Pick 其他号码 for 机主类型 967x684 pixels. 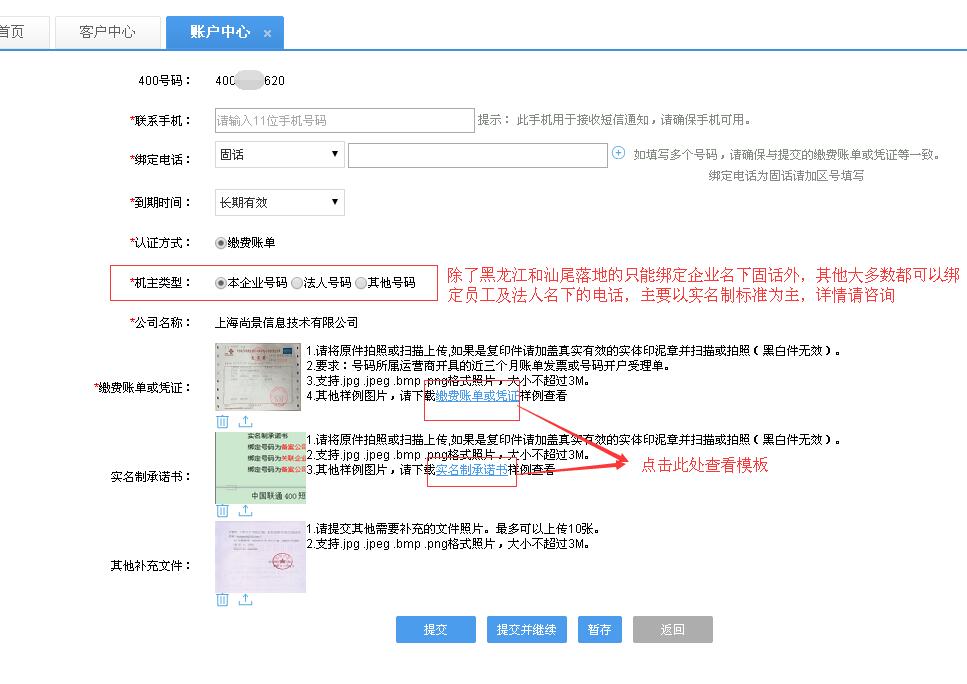pyautogui.click(x=361, y=283)
